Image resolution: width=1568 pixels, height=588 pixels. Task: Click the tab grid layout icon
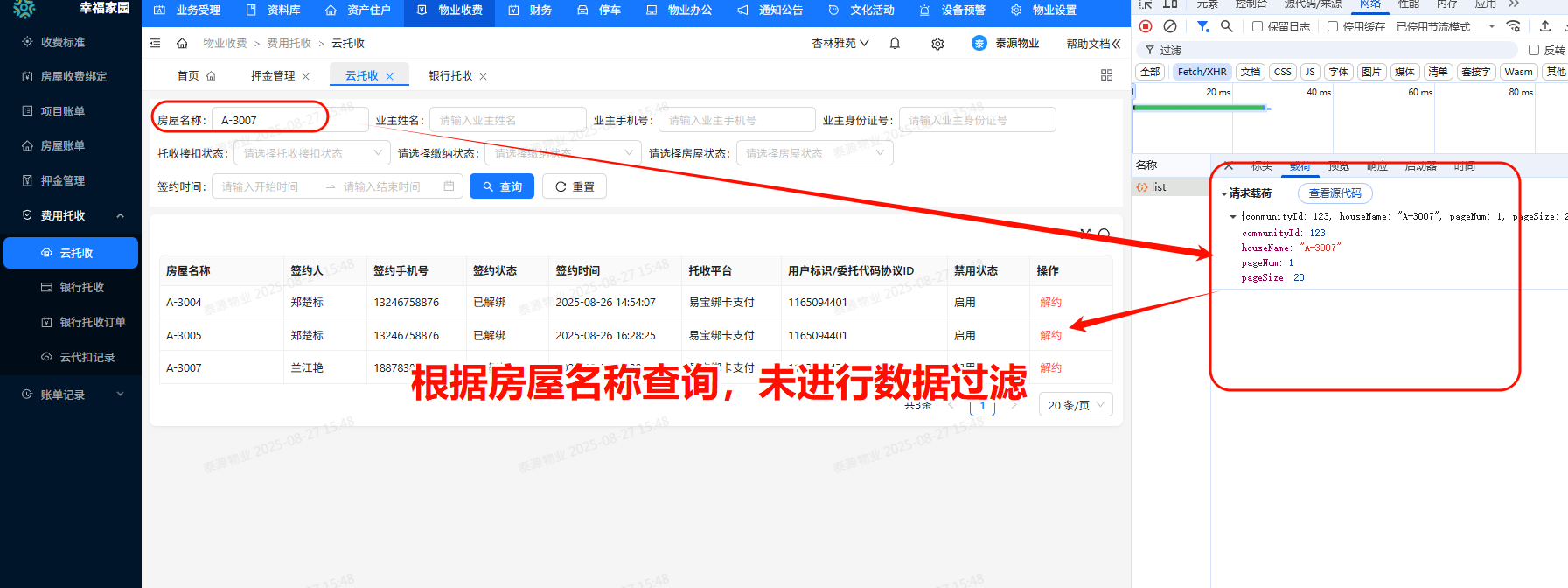[x=1106, y=76]
